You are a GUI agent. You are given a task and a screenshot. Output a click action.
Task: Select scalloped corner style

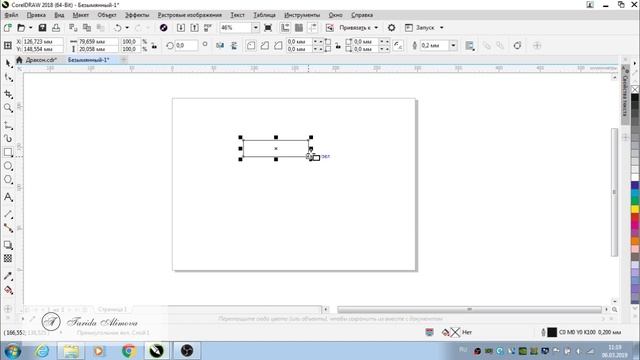pos(264,45)
